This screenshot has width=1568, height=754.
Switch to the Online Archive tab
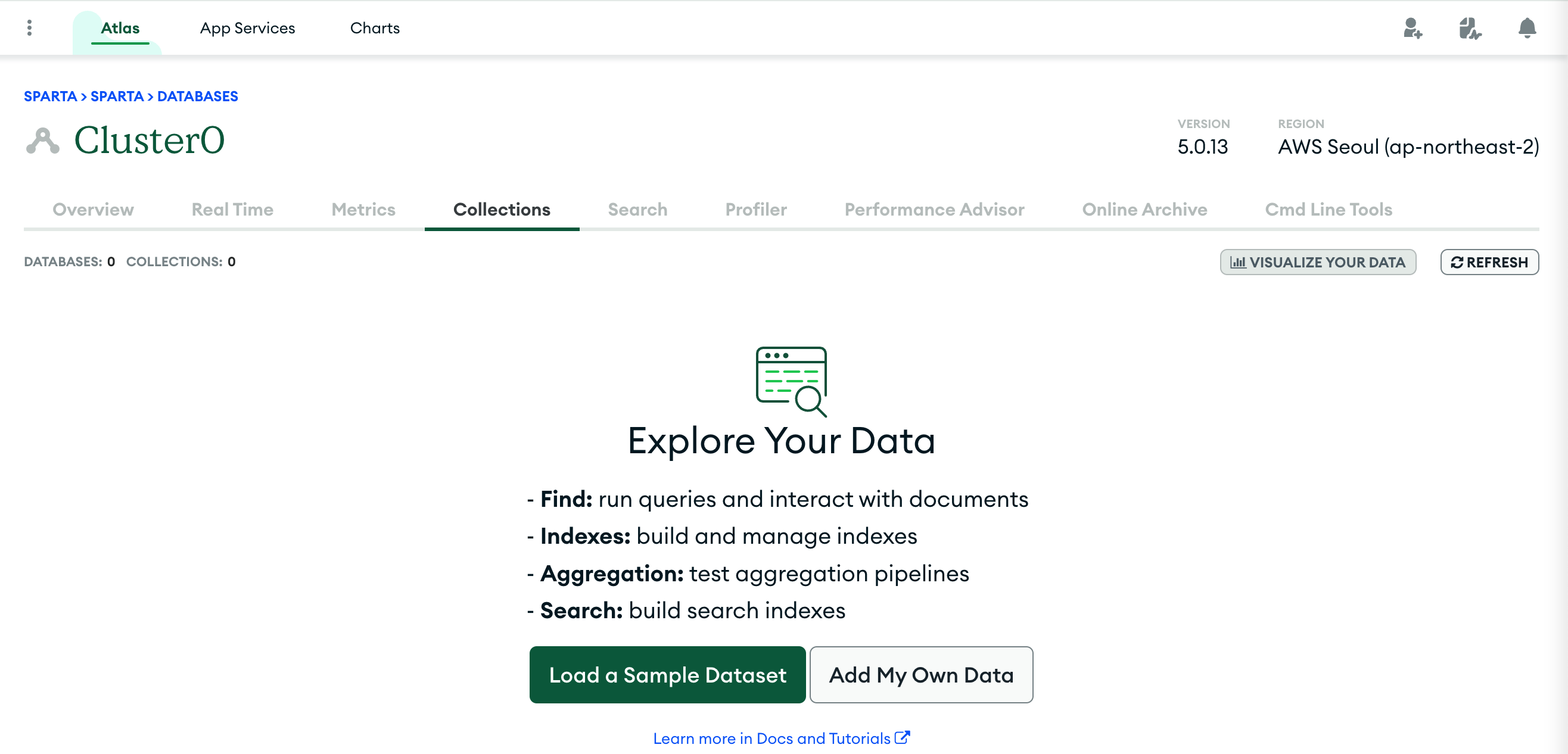(1144, 209)
